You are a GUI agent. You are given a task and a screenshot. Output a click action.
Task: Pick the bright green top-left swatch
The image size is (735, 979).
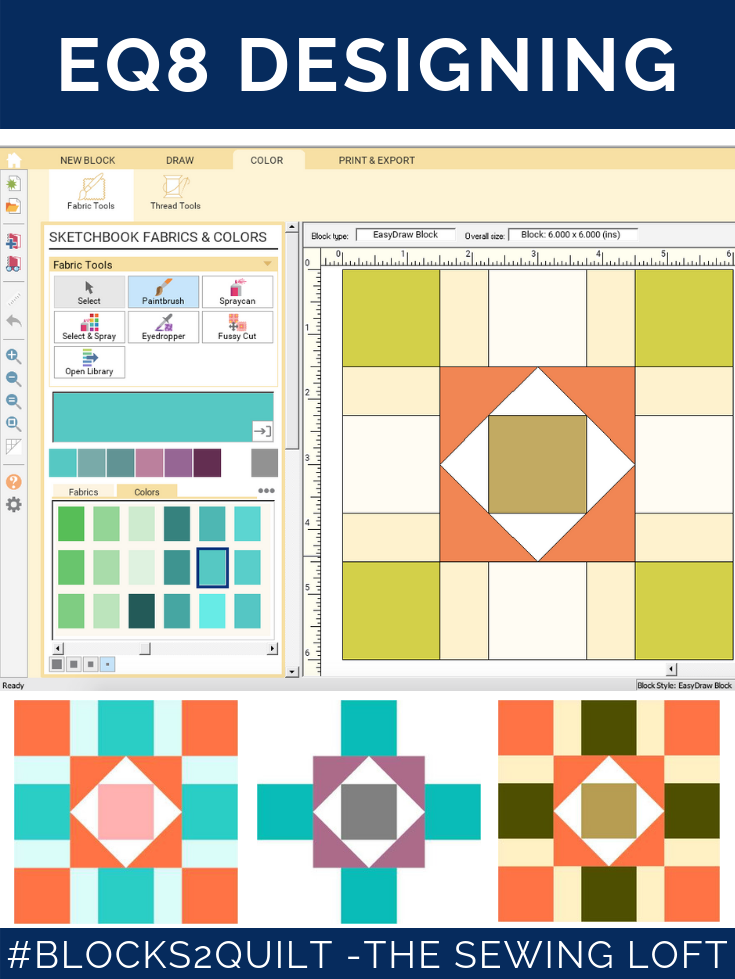point(71,523)
